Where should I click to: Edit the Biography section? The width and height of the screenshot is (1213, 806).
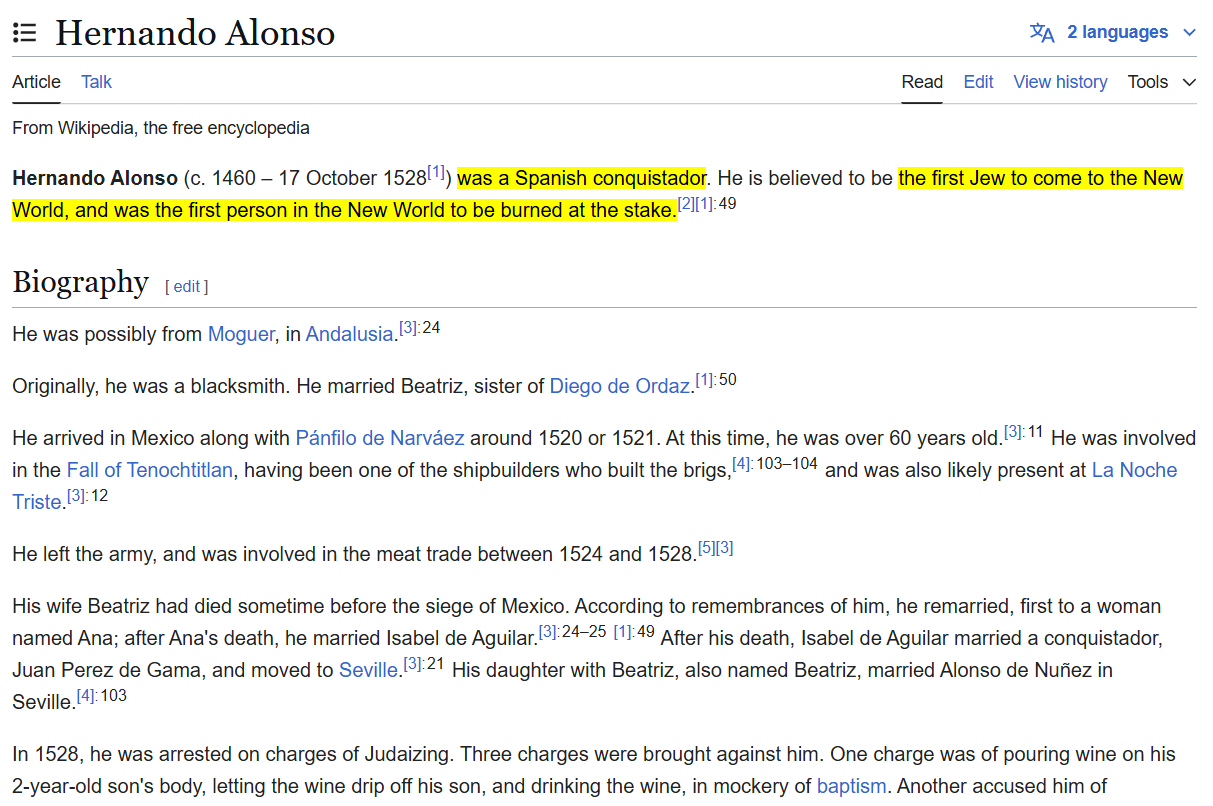pyautogui.click(x=187, y=287)
